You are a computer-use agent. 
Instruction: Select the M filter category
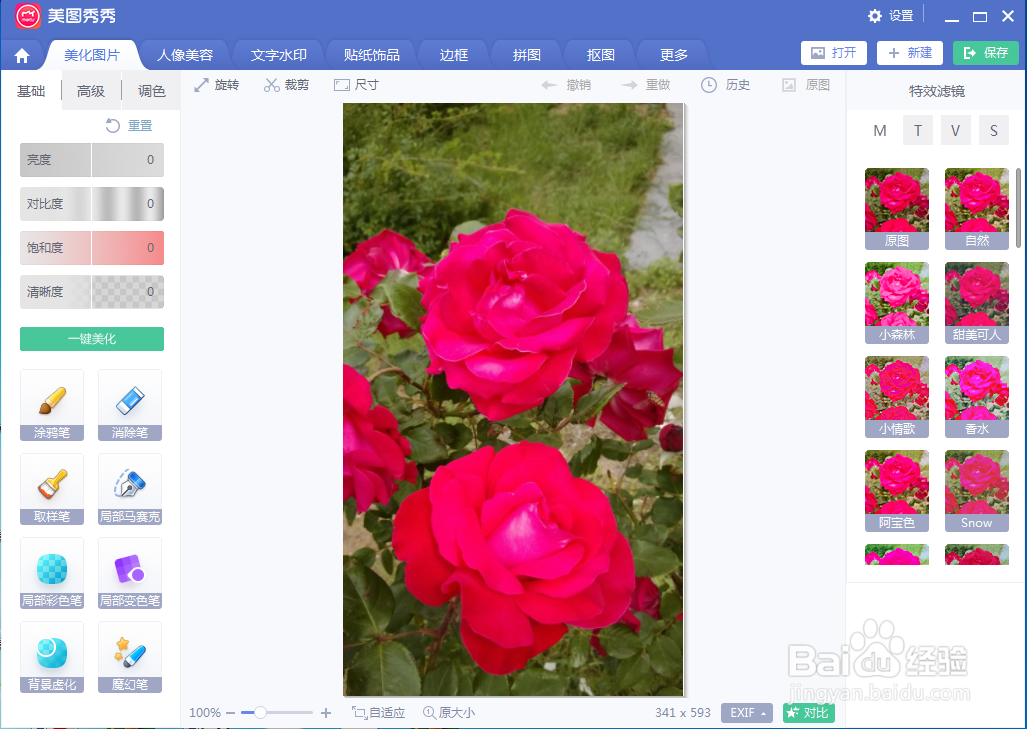(880, 130)
